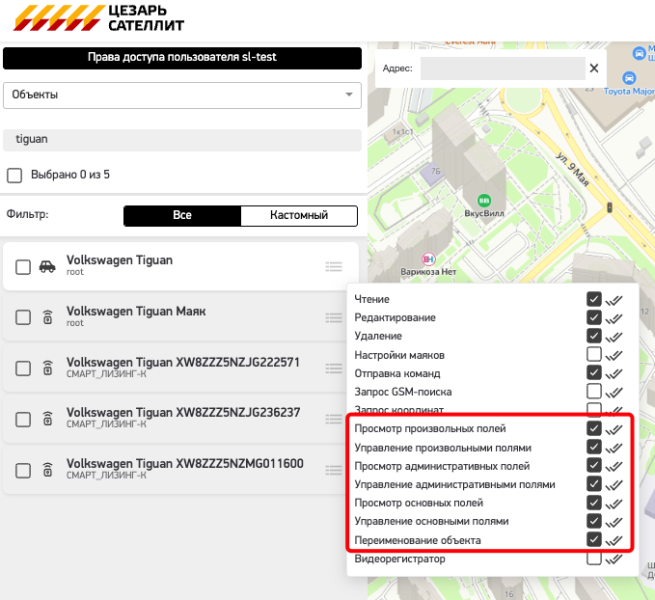Enable the Настройки маяков permission checkbox
This screenshot has width=655, height=600.
(x=594, y=354)
